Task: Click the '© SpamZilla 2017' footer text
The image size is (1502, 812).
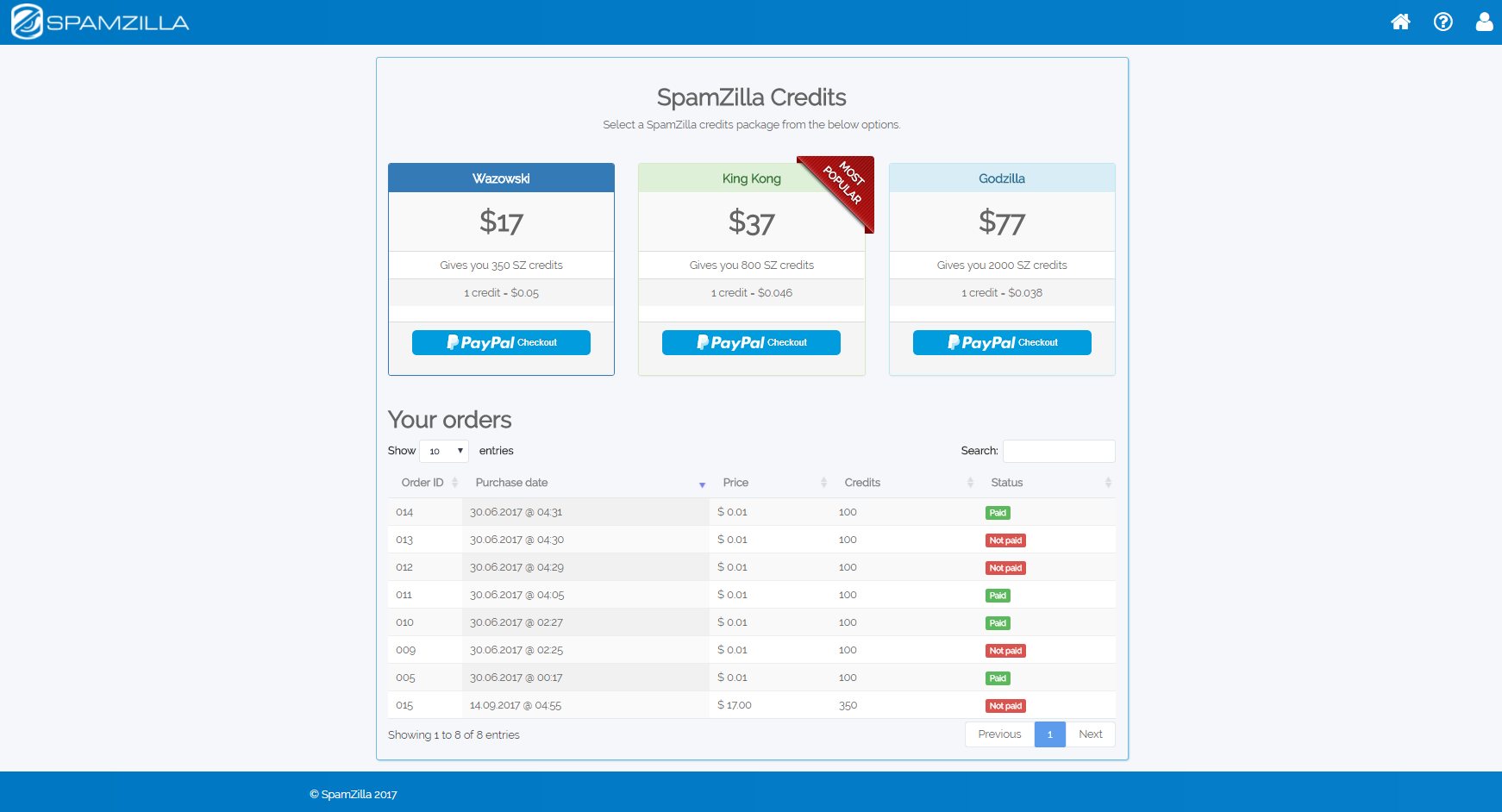Action: (x=354, y=795)
